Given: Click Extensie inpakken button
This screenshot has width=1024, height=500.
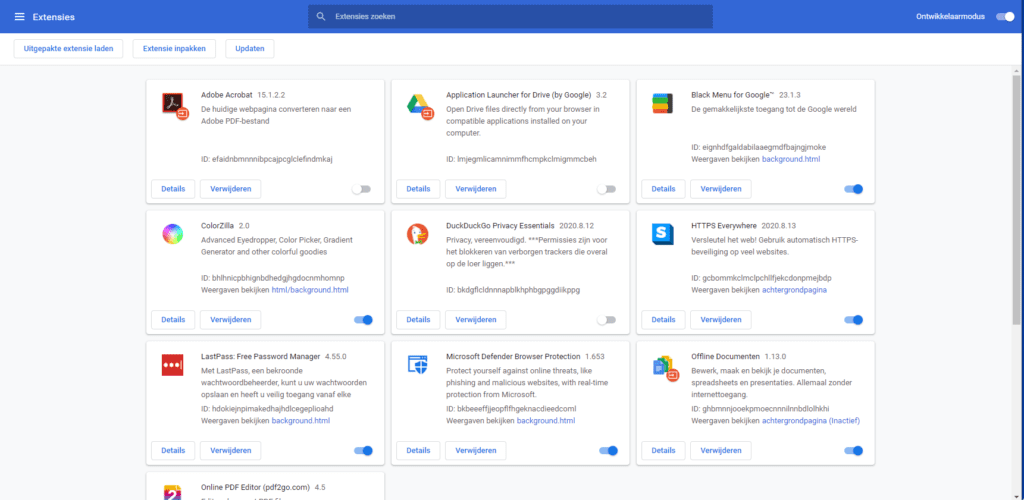Looking at the screenshot, I should point(174,49).
